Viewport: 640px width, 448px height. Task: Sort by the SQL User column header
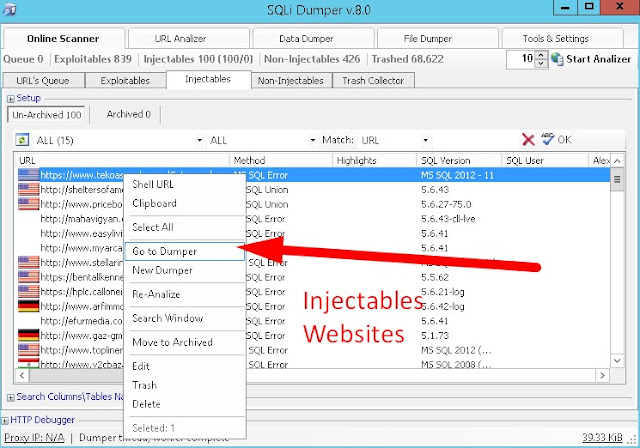coord(545,161)
